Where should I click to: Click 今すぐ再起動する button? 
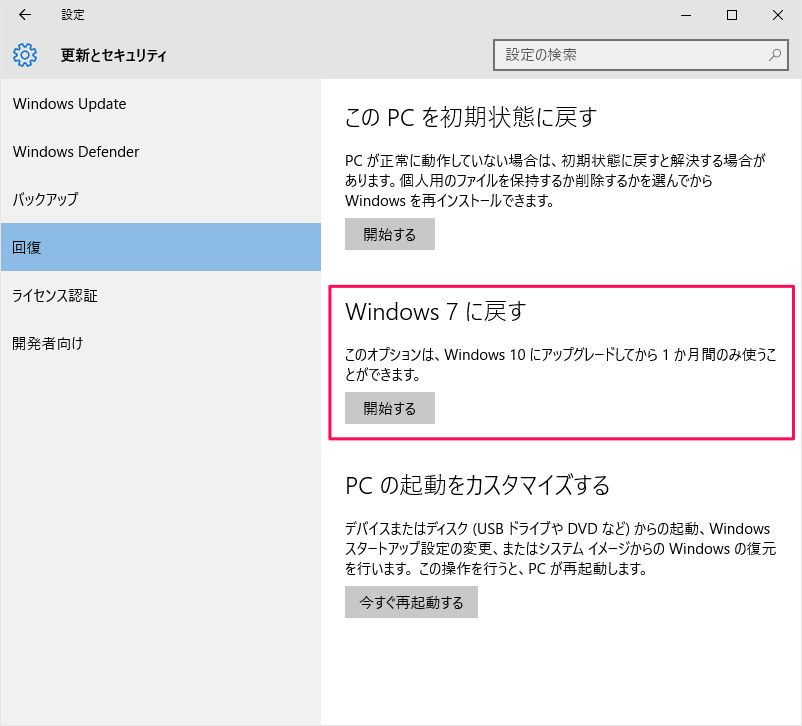pyautogui.click(x=411, y=602)
